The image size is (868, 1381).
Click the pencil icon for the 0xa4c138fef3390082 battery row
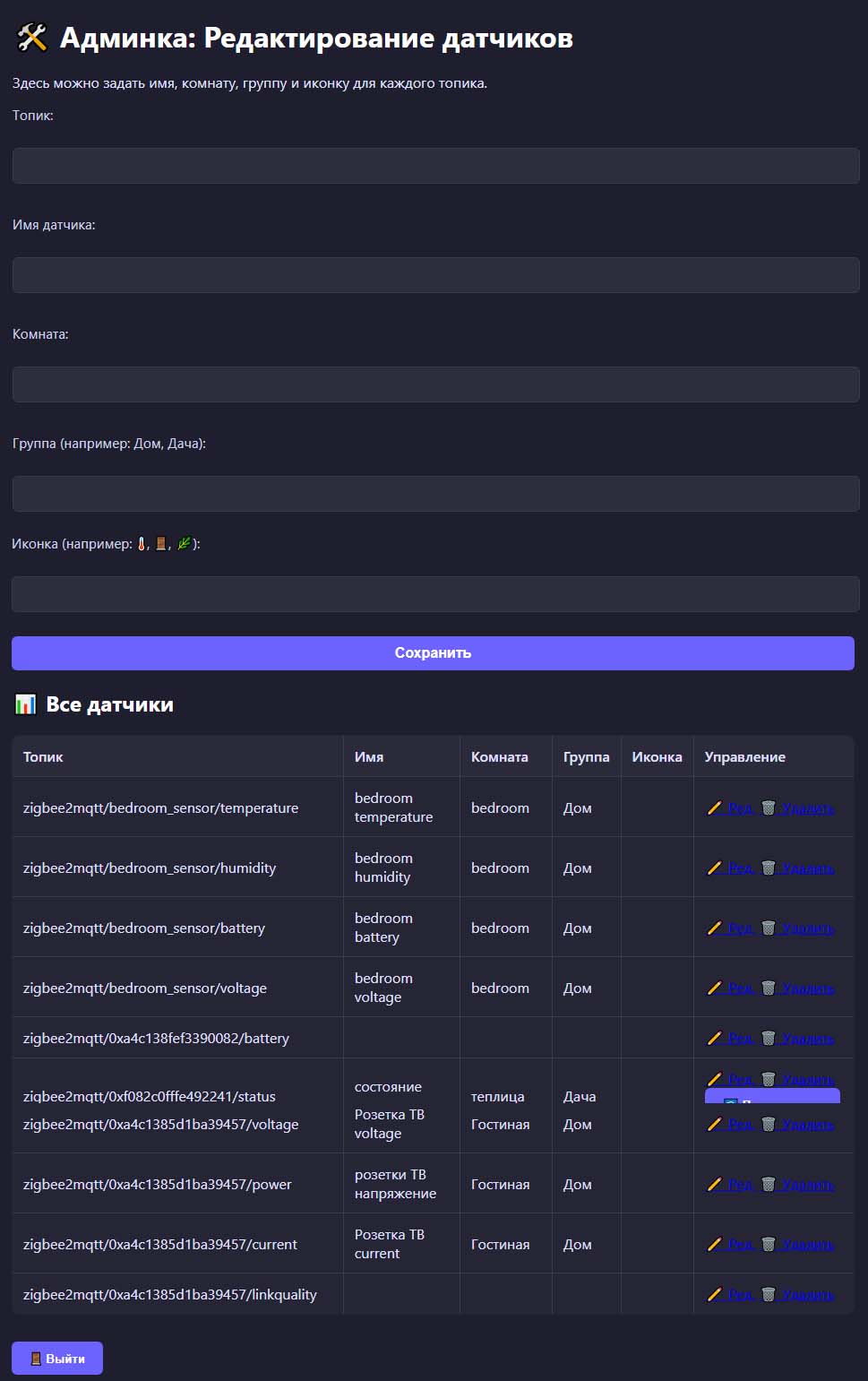click(714, 1037)
